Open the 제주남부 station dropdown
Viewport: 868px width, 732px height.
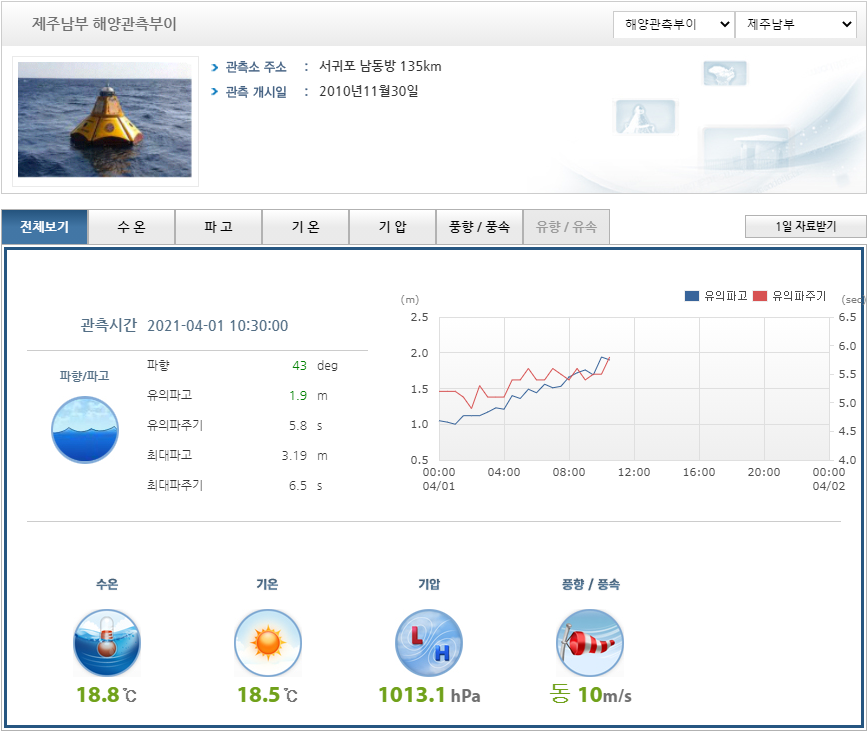click(796, 24)
